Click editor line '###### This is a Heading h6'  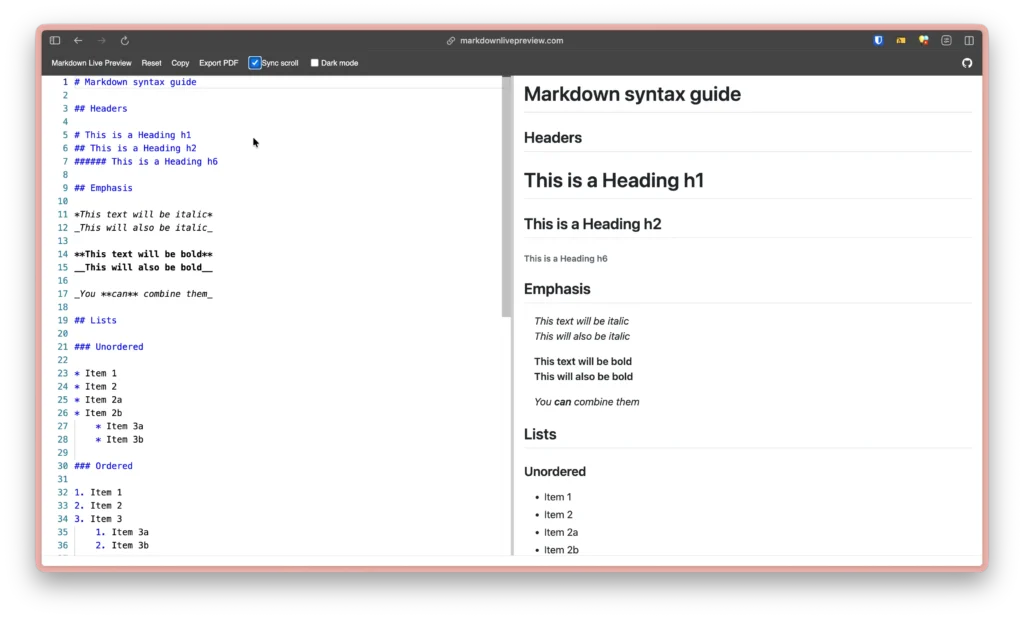coord(146,161)
